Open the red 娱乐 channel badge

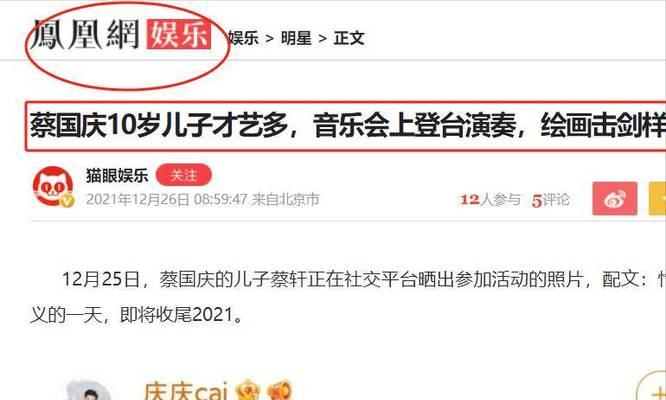(x=179, y=34)
